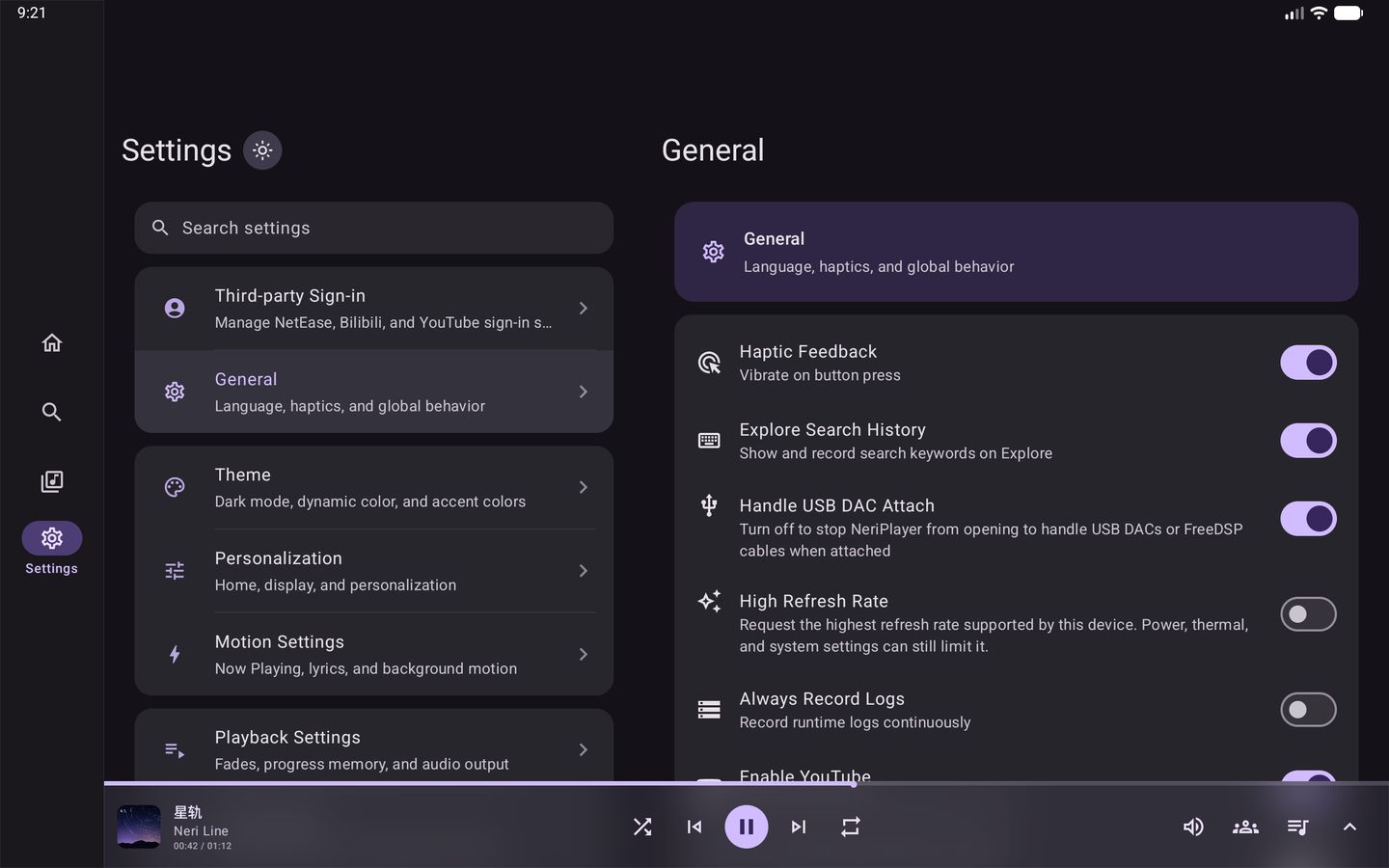The image size is (1389, 868).
Task: Select the General settings row
Action: [x=374, y=392]
